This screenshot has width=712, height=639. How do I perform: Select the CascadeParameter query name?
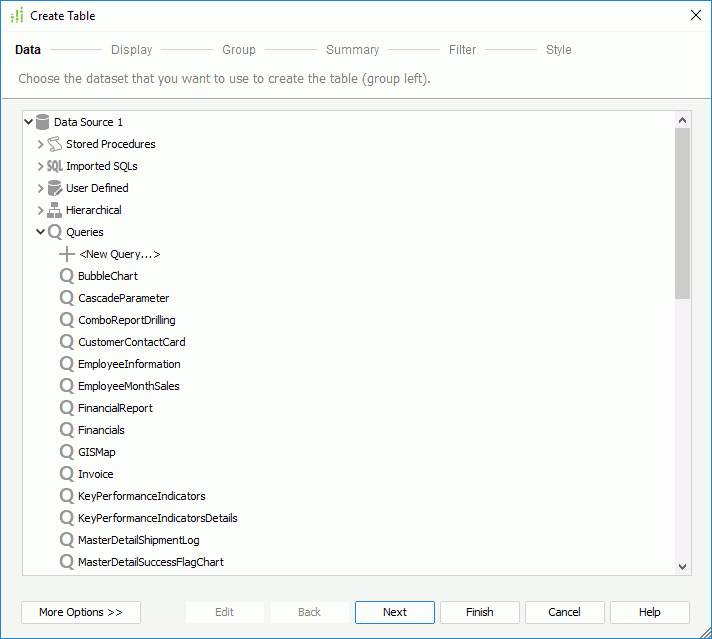pyautogui.click(x=124, y=298)
